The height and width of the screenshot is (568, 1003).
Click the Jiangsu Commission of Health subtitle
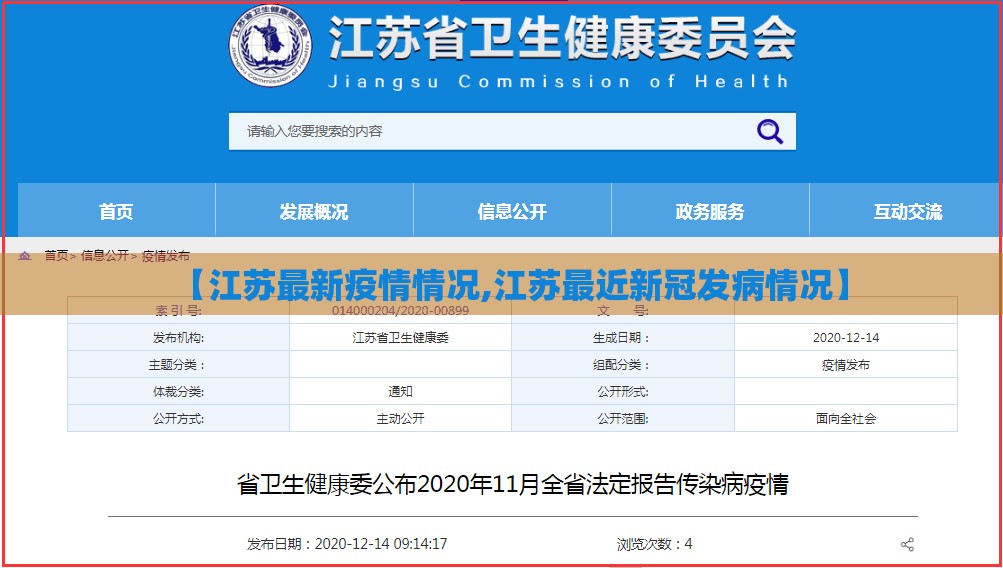click(558, 82)
